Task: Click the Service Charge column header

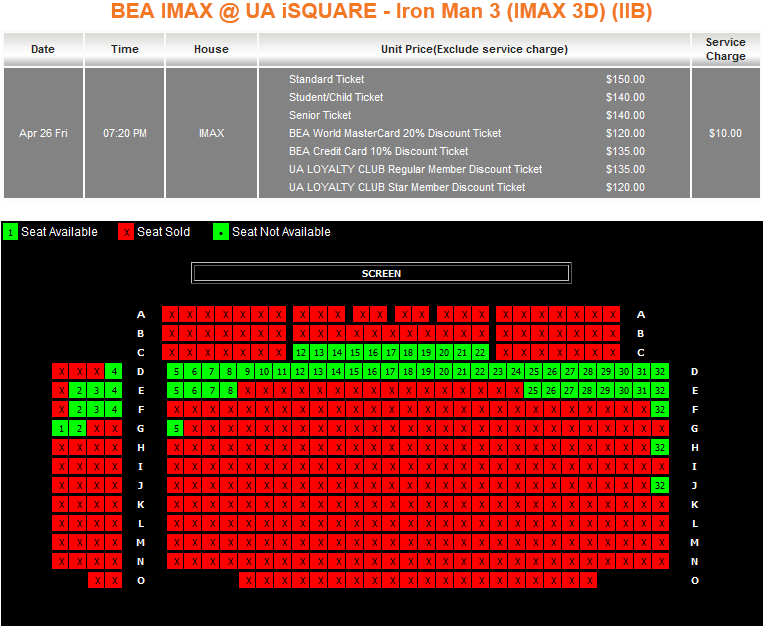Action: tap(725, 49)
